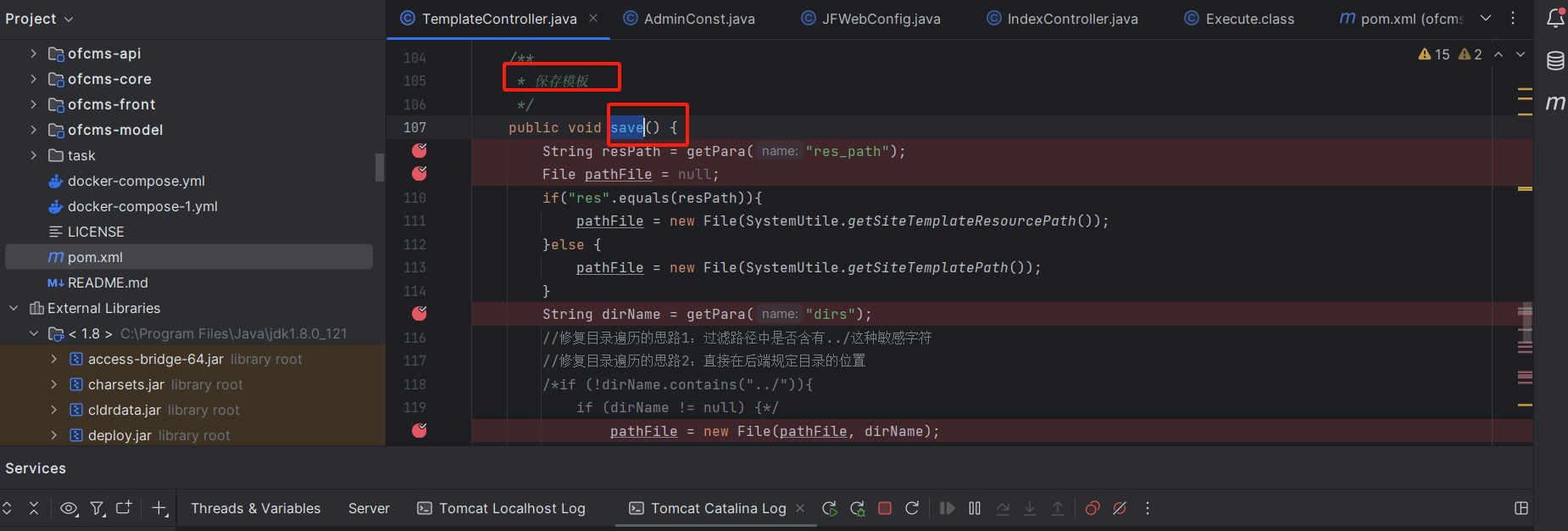Click the debugger Layout Settings icon
The image size is (1568, 531).
[x=1521, y=508]
